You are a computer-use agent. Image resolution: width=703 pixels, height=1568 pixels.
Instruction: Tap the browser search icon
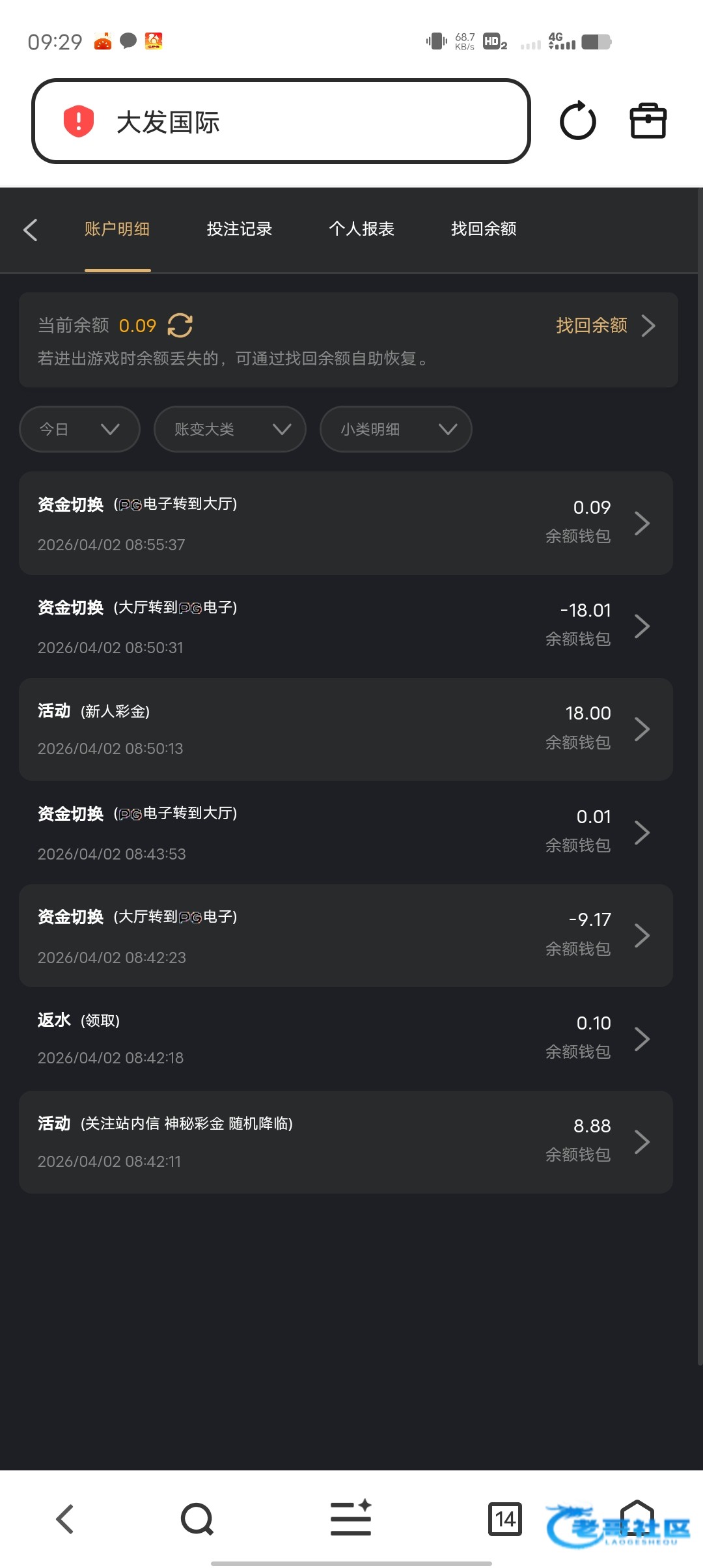[197, 1519]
